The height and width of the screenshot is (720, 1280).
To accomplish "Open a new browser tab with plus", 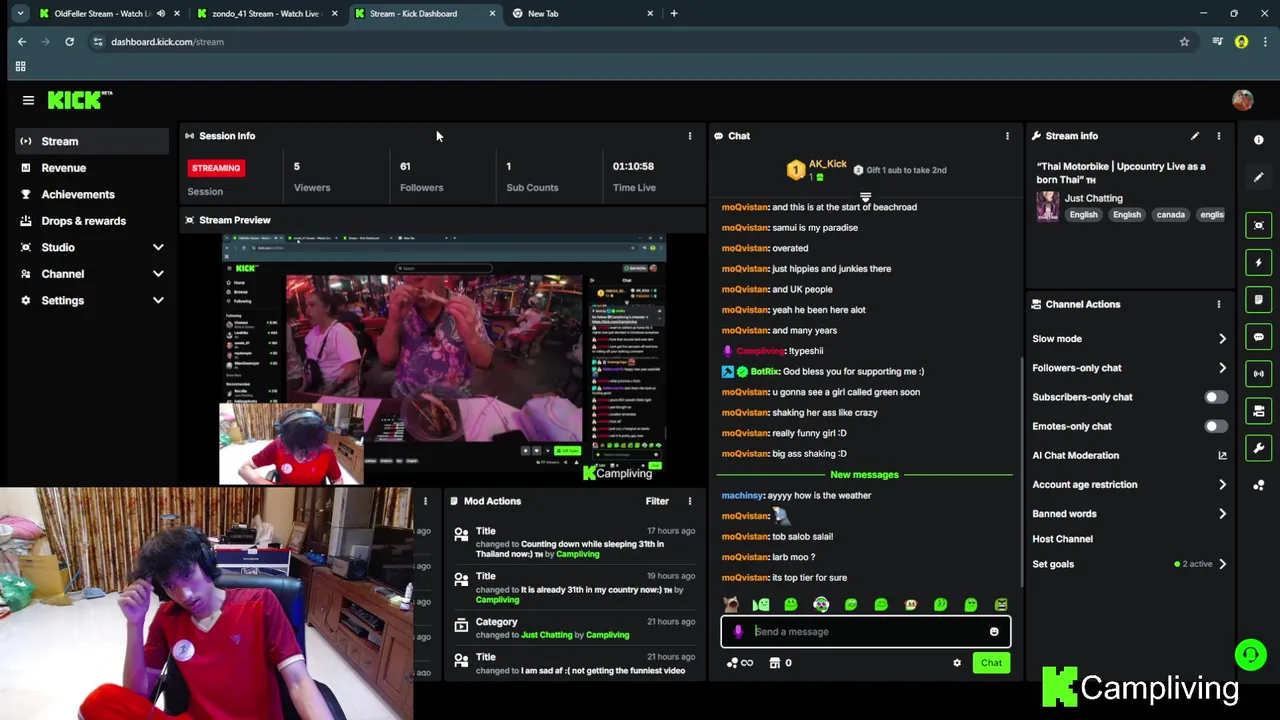I will (x=674, y=14).
